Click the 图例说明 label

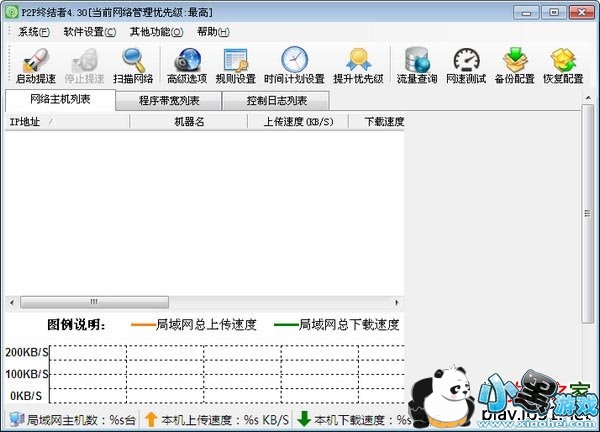[76, 324]
